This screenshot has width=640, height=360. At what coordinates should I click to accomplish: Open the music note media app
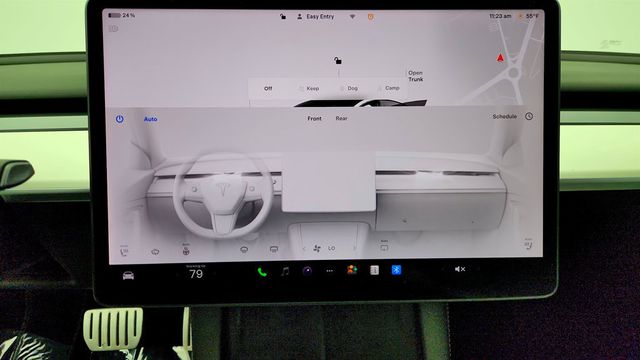[285, 271]
